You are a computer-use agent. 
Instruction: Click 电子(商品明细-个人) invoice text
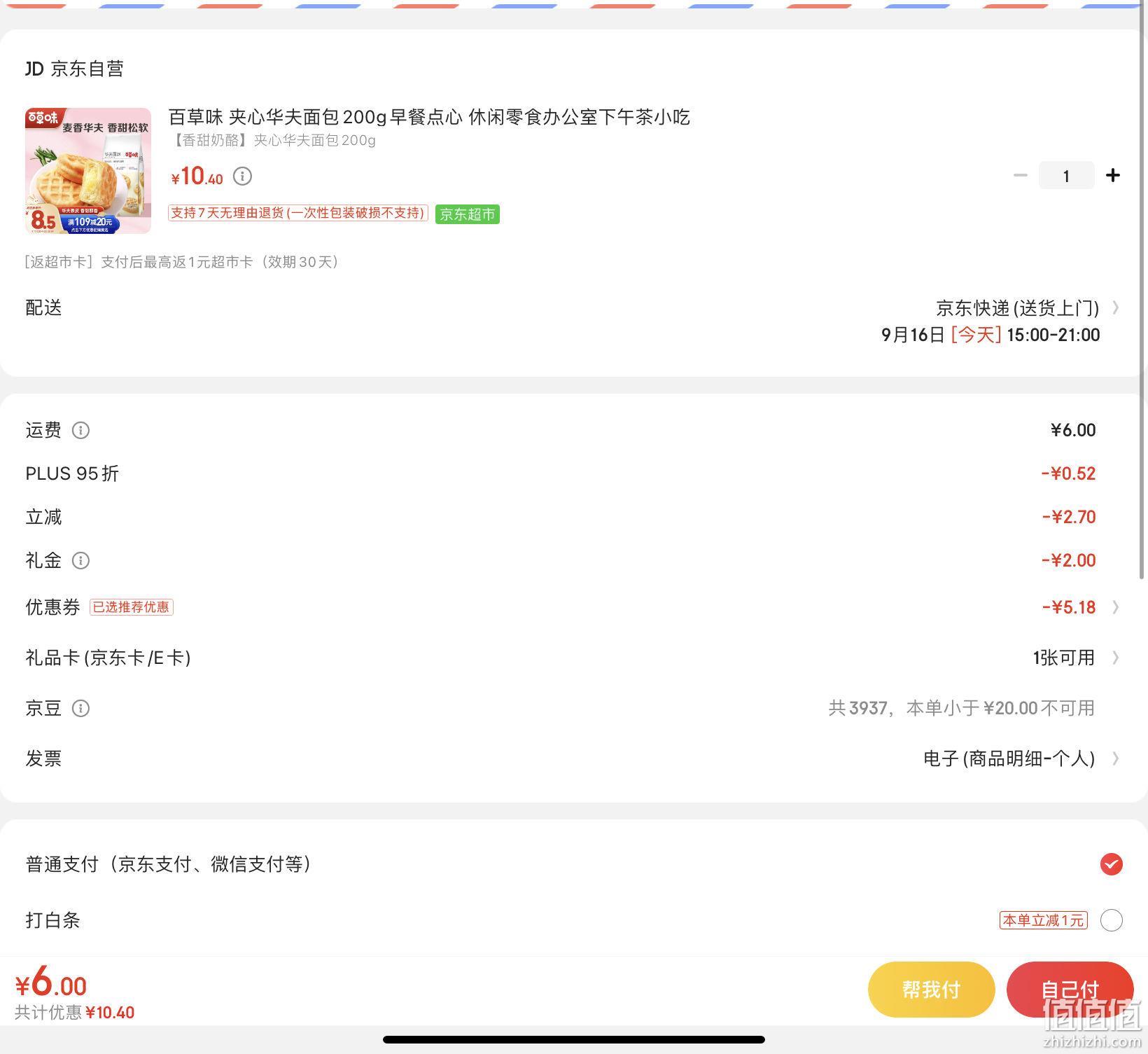click(x=1009, y=758)
